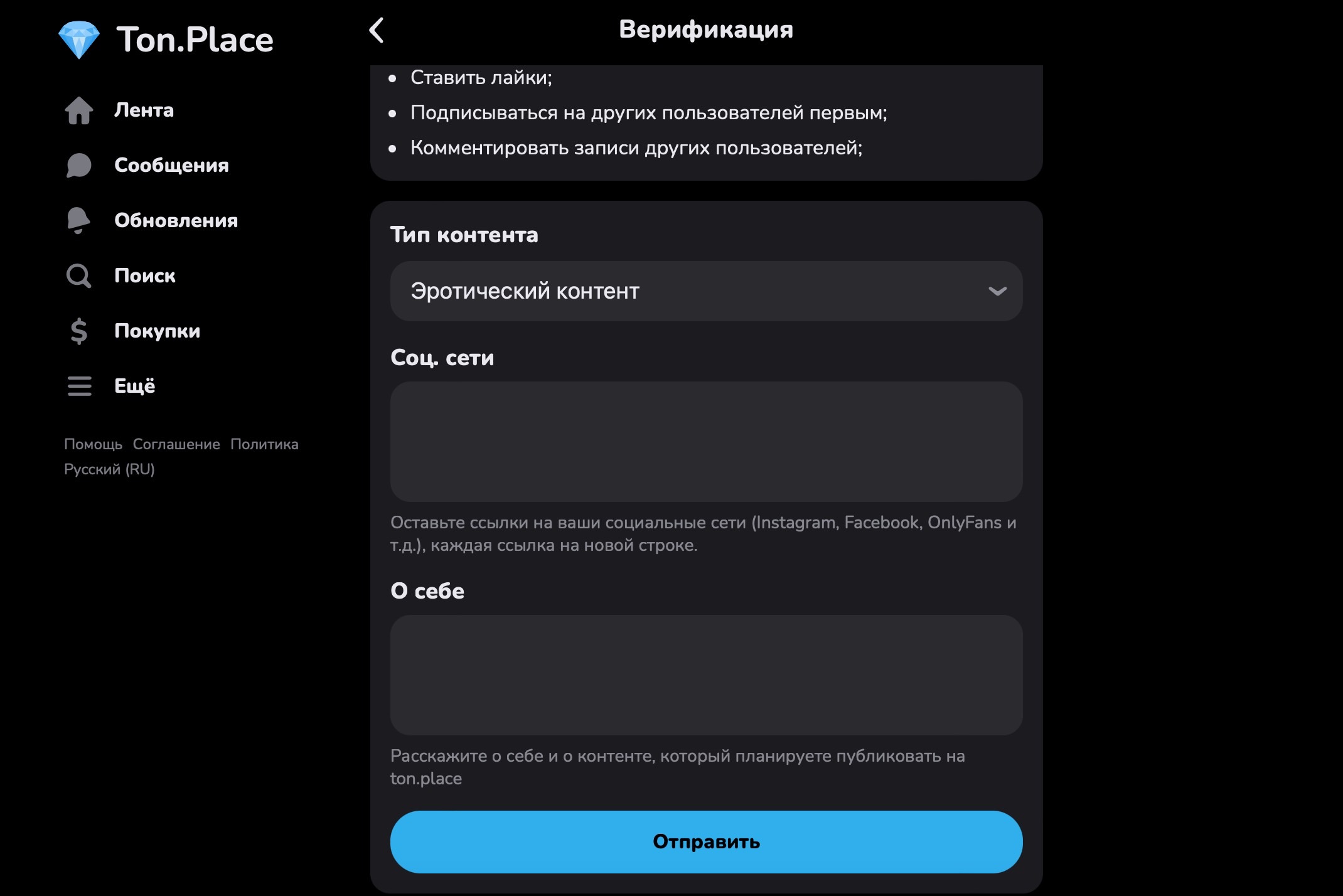The image size is (1343, 896).
Task: Open the Соглашение link
Action: tap(176, 444)
